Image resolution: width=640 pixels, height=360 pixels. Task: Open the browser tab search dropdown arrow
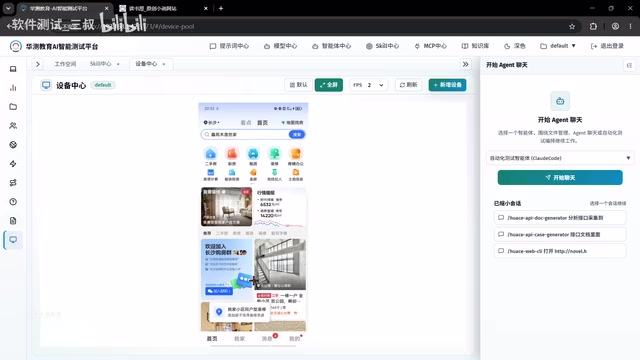coord(8,8)
